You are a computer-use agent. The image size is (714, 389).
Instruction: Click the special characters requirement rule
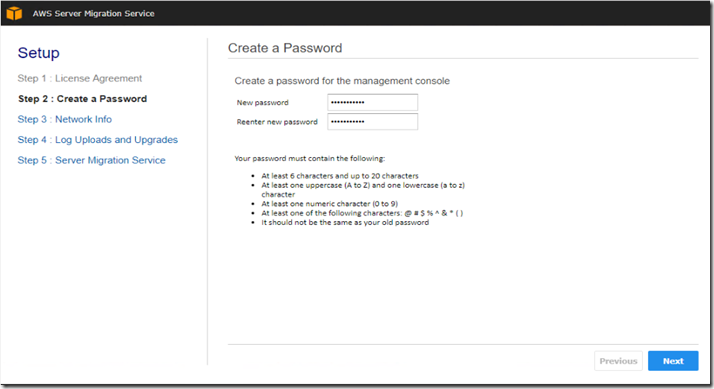(x=362, y=213)
